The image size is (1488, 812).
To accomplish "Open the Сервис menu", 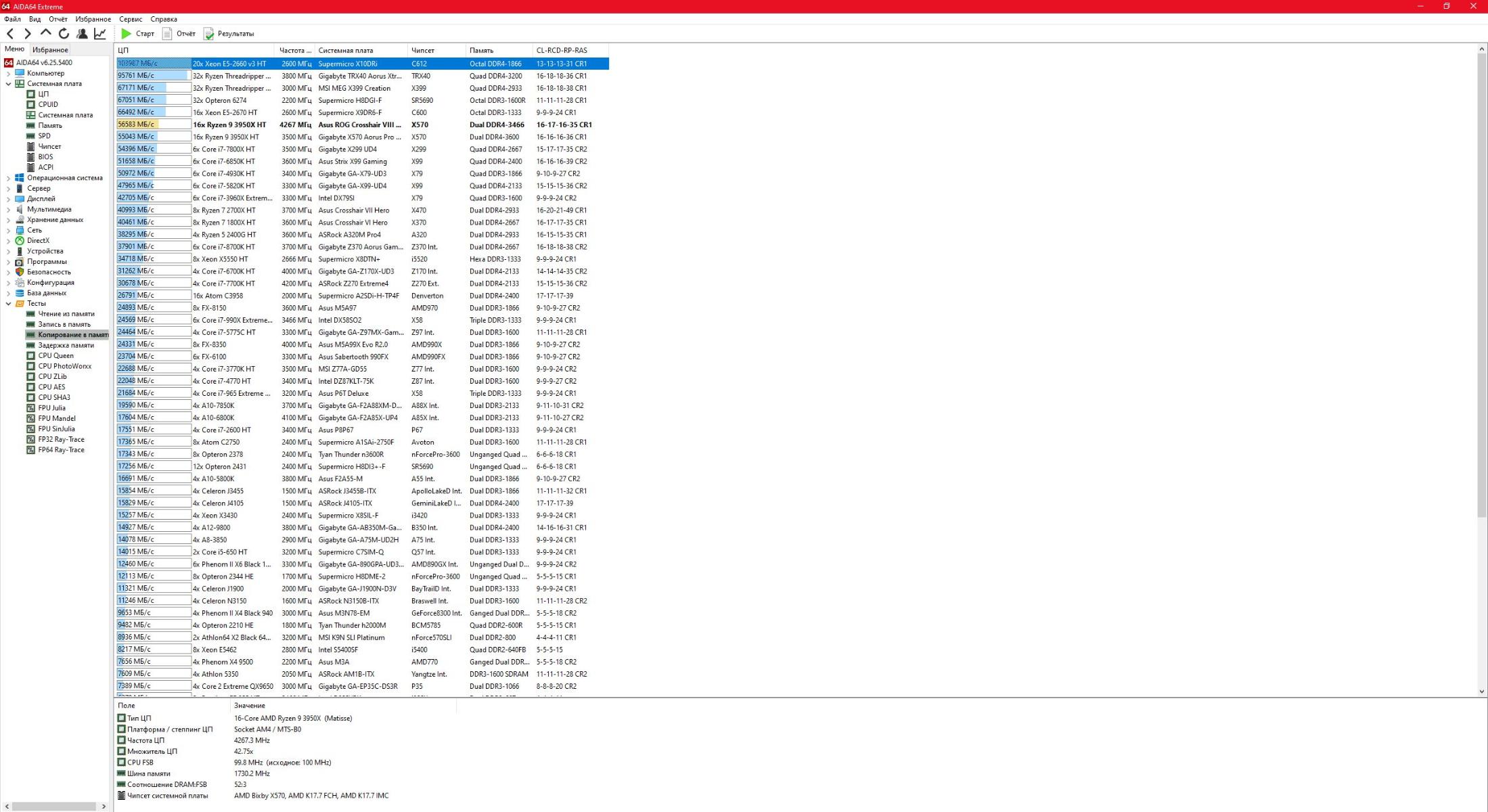I will [131, 19].
